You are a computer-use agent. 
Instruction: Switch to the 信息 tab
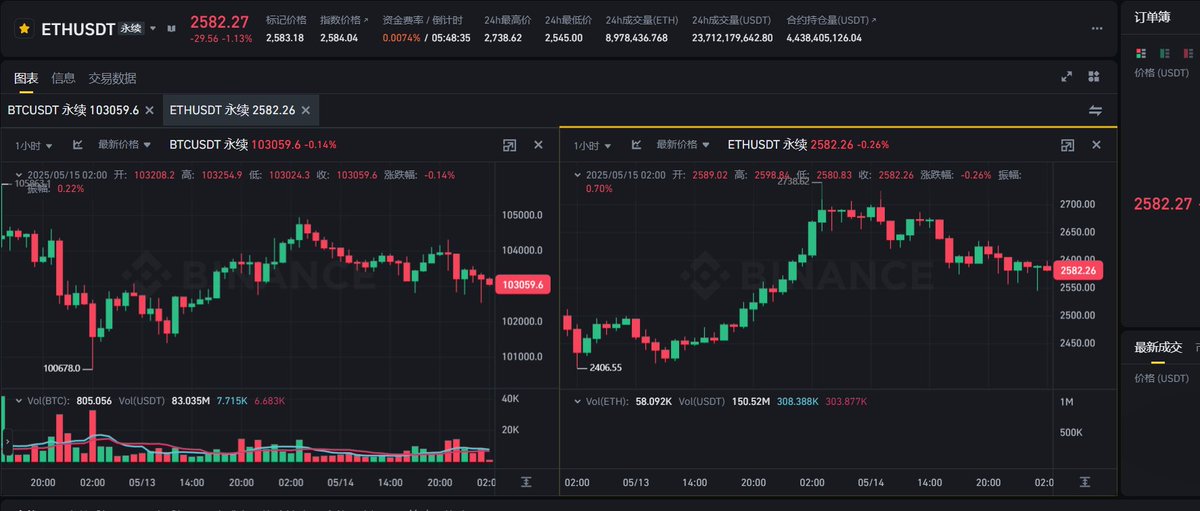[63, 78]
